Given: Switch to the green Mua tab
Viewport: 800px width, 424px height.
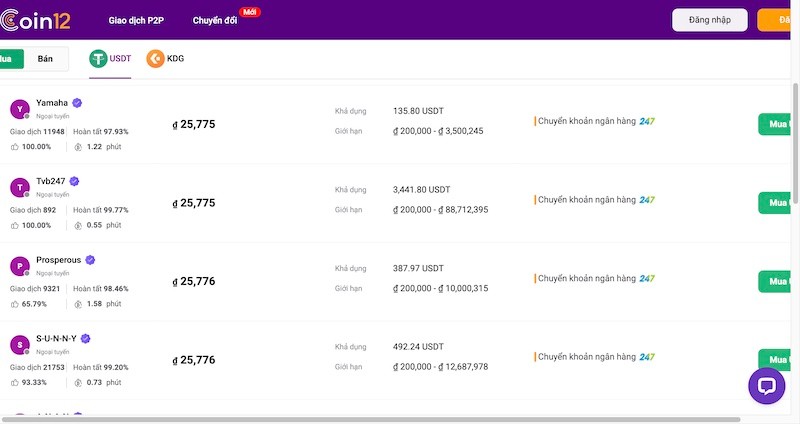Looking at the screenshot, I should 11,59.
